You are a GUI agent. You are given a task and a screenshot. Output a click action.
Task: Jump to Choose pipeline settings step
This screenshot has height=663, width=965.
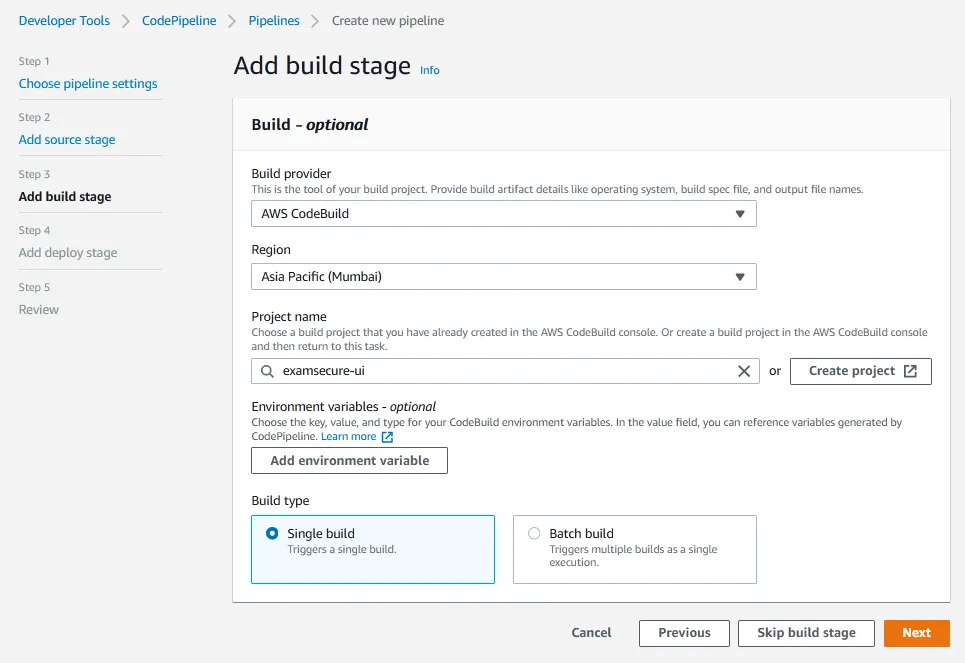coord(88,84)
